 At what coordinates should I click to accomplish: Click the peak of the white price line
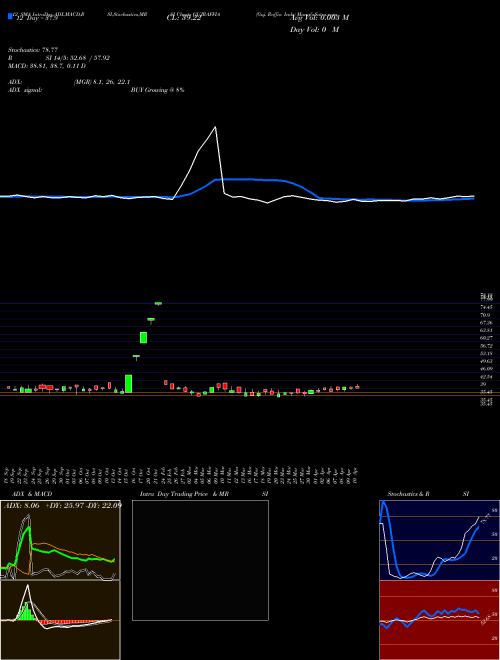pyautogui.click(x=215, y=127)
